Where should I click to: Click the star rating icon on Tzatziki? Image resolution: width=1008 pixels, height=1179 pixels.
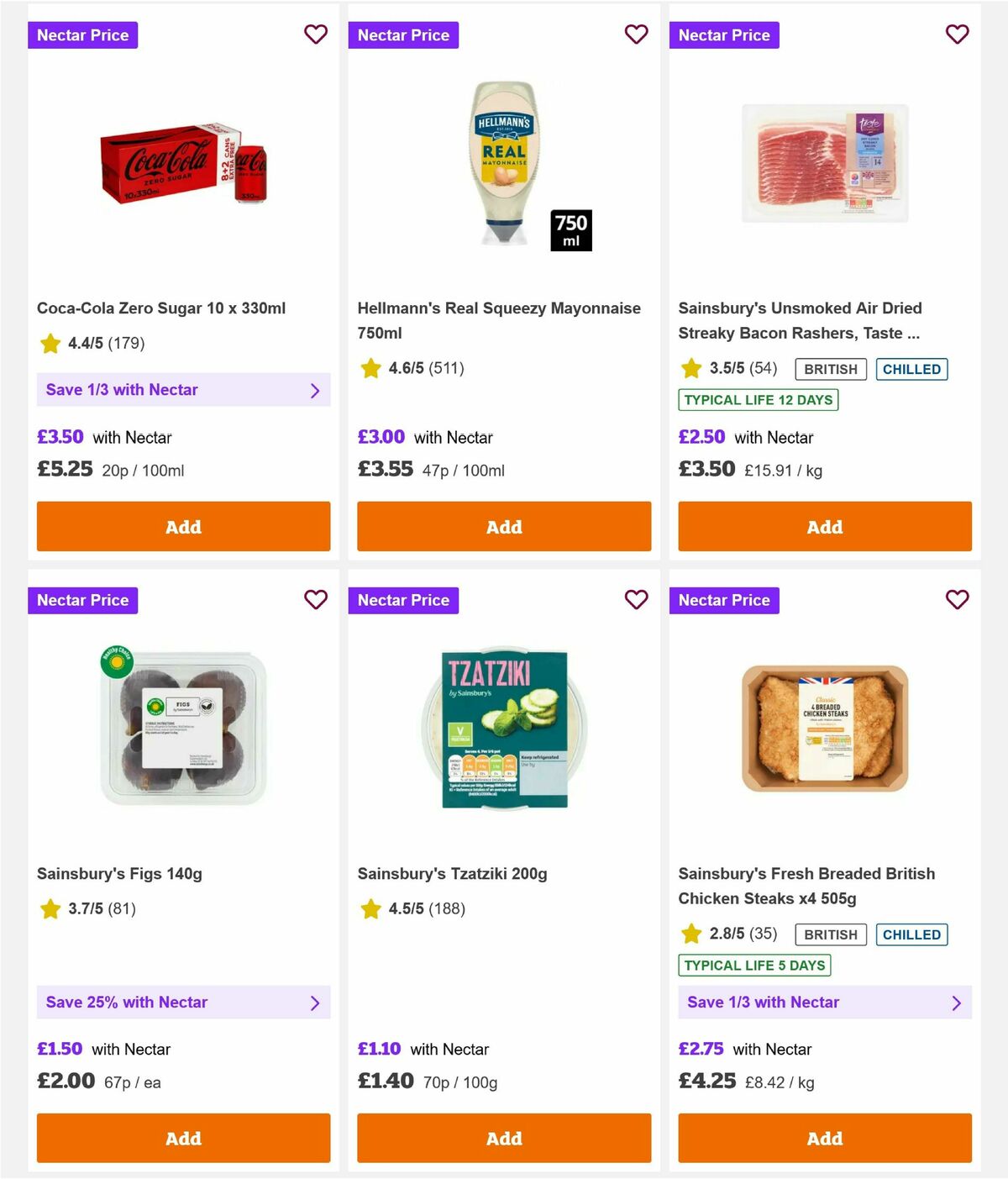pos(370,908)
